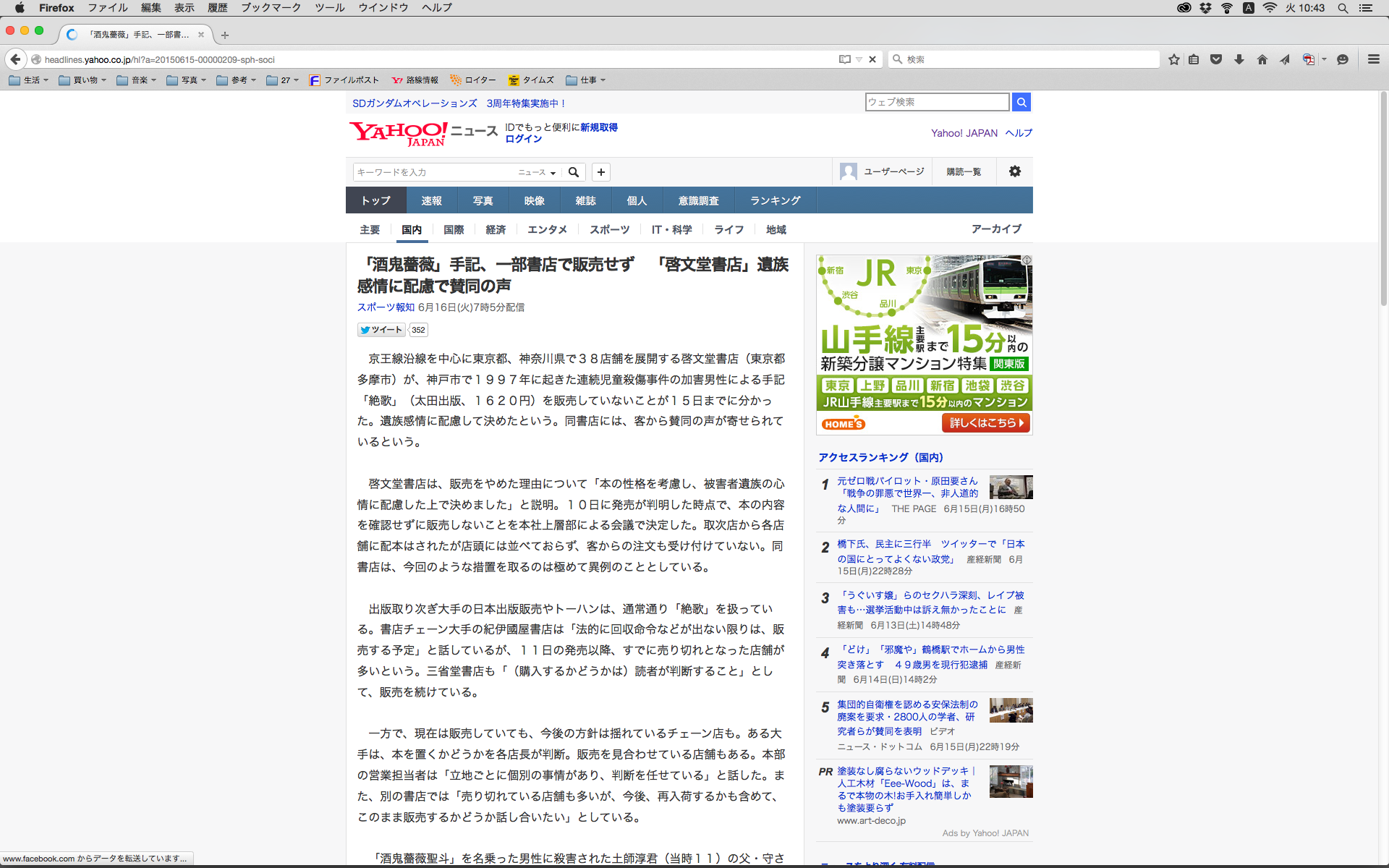Open the Firefox downloads arrow icon
This screenshot has height=868, width=1389.
point(1239,59)
